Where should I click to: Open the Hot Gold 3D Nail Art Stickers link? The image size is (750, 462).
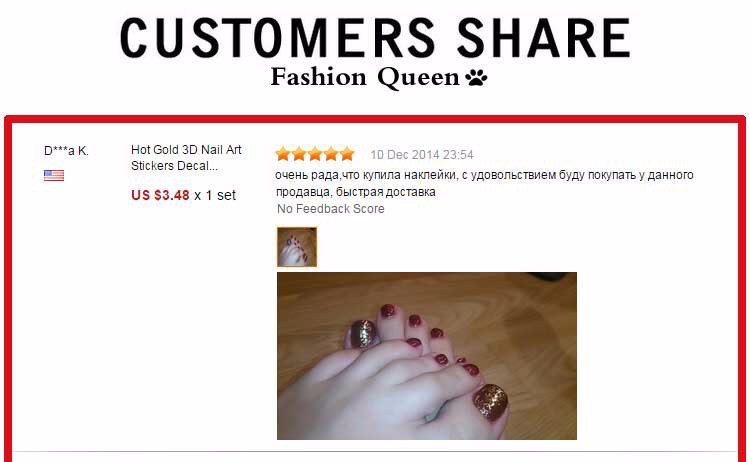pyautogui.click(x=186, y=157)
